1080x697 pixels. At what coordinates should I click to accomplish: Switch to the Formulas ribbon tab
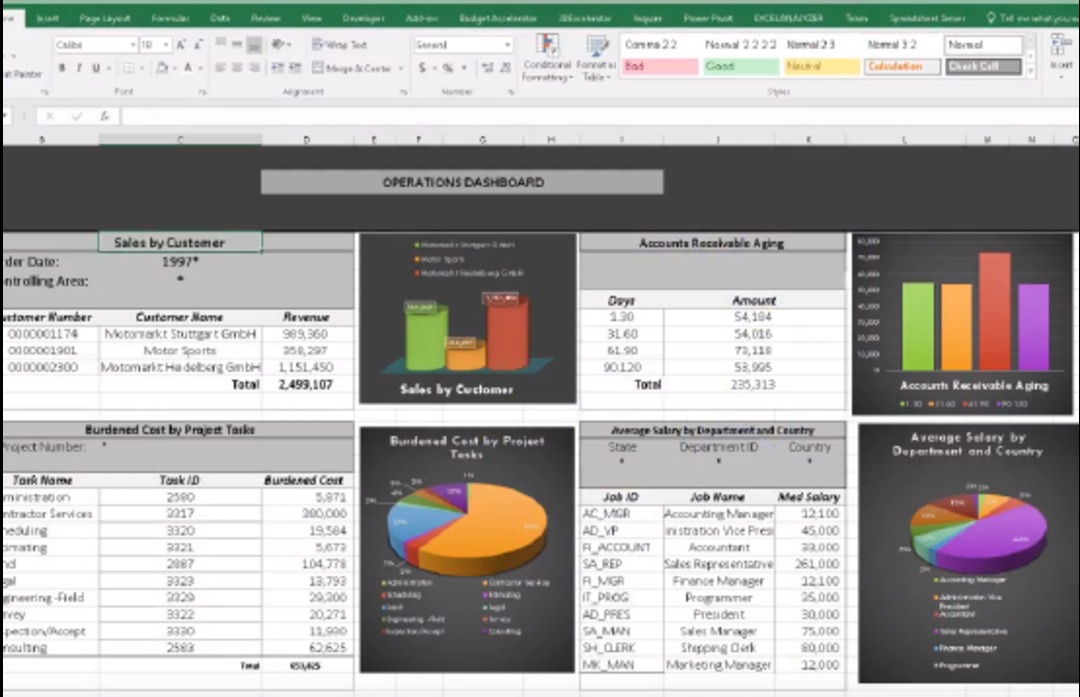[x=170, y=18]
